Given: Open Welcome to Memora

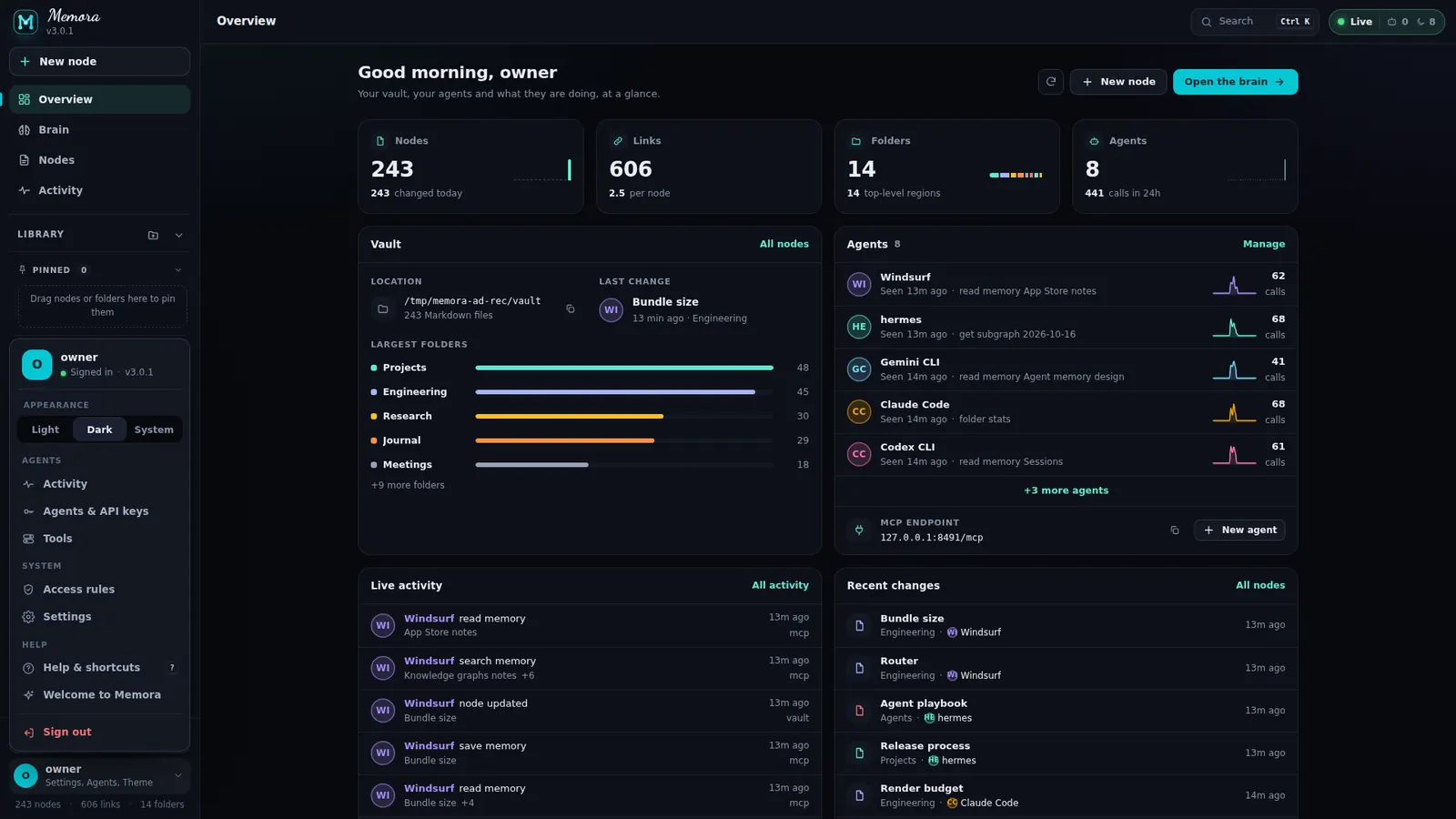Looking at the screenshot, I should click(x=100, y=695).
